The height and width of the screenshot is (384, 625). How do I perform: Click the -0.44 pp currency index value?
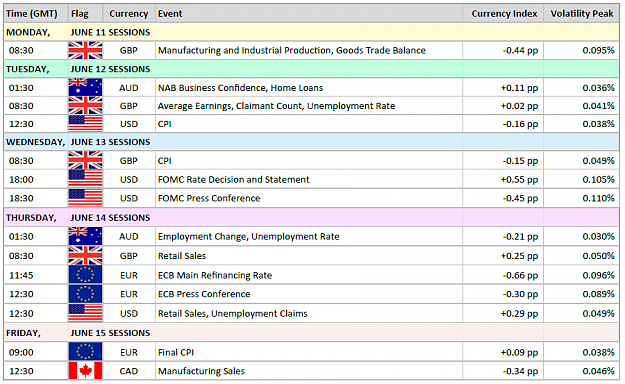click(520, 51)
